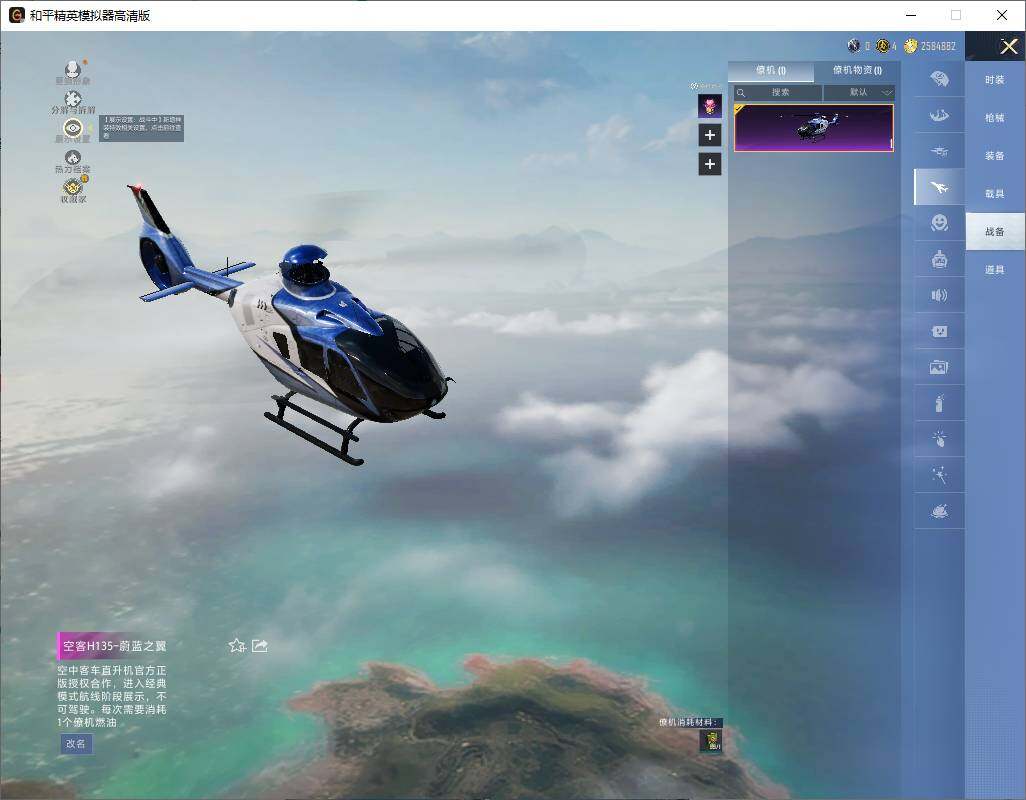
Task: Close the inventory with the white X
Action: (x=1008, y=46)
